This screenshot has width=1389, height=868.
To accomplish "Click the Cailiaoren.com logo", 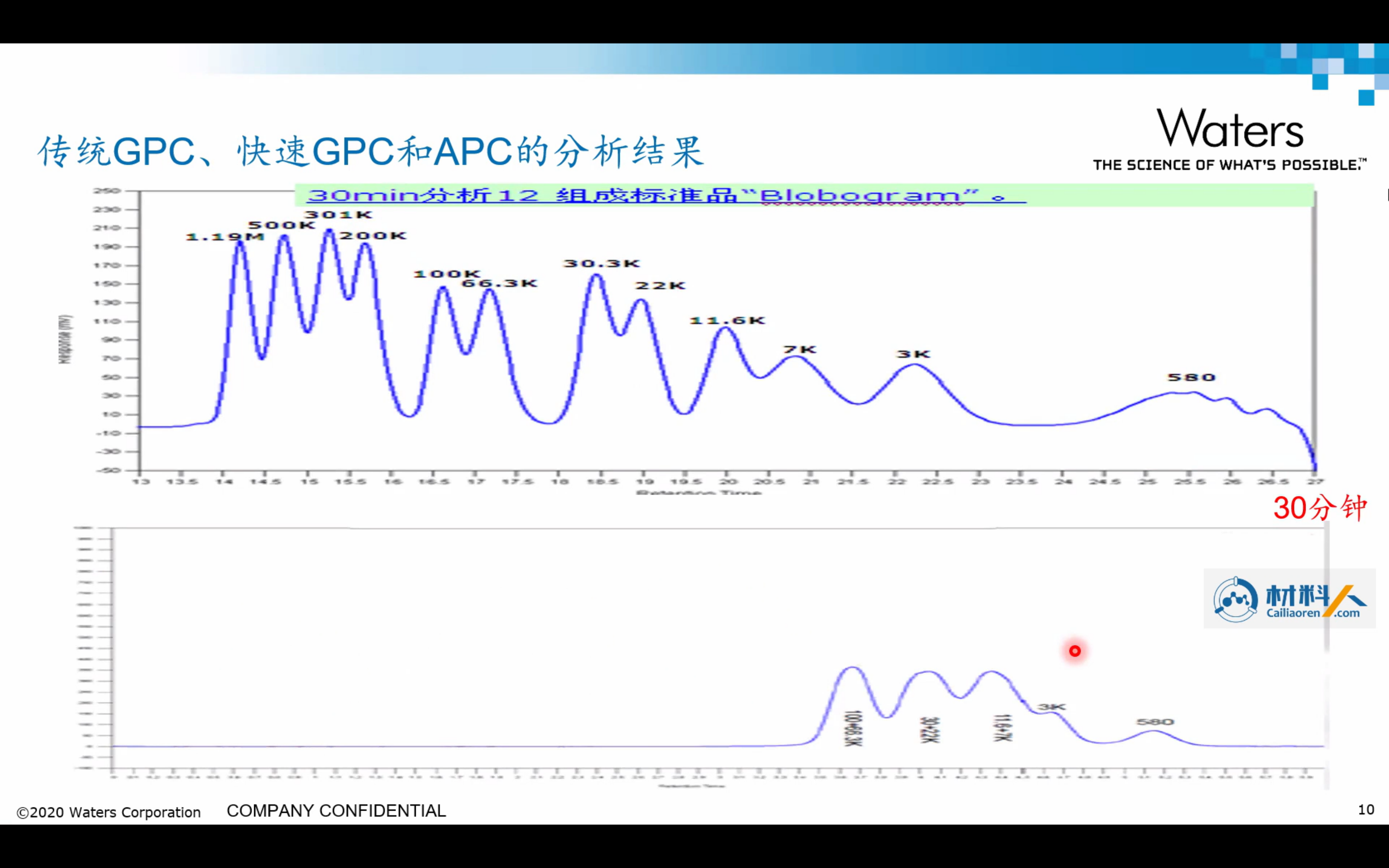I will [1289, 599].
